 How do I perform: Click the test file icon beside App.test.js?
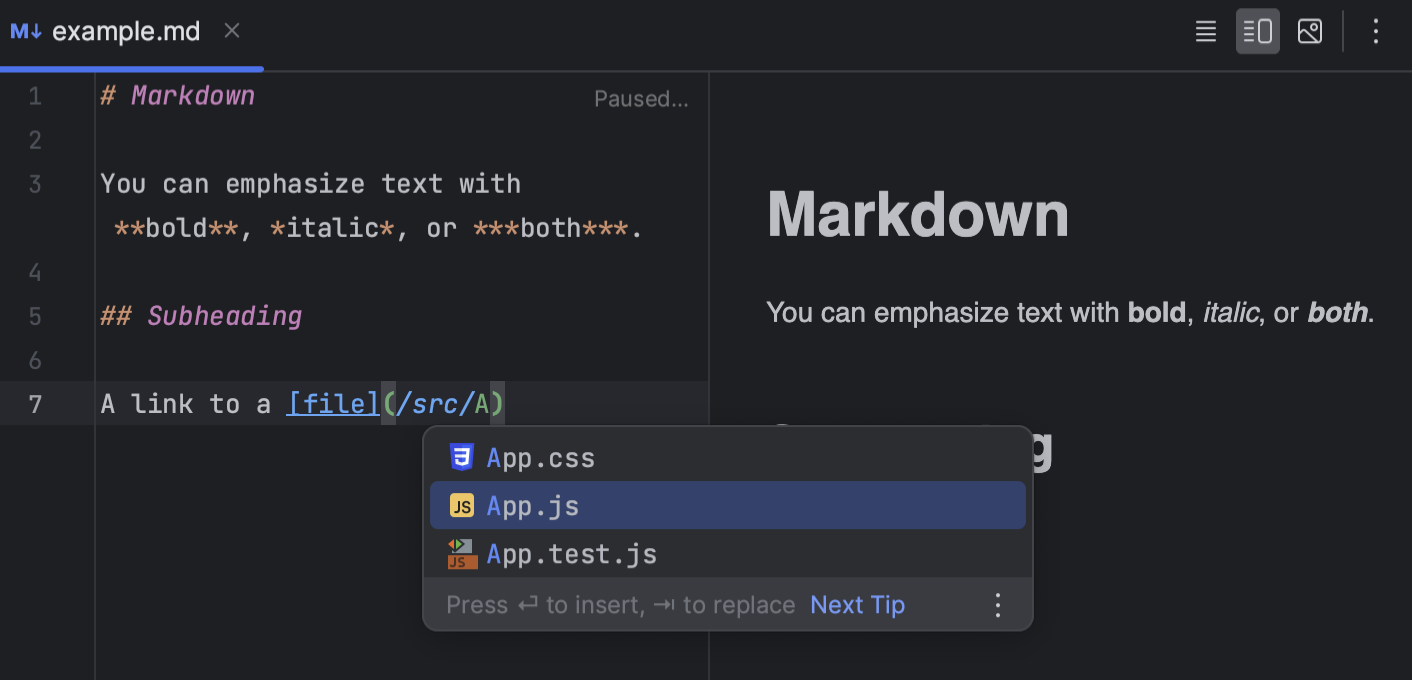coord(461,554)
